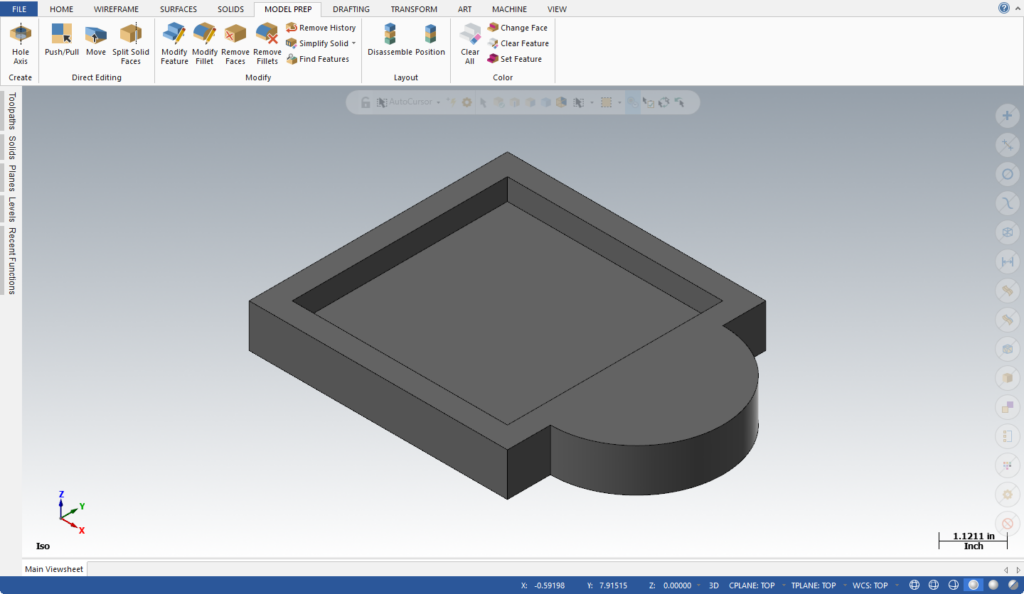Click Remove History command
The image size is (1024, 594).
(x=321, y=27)
